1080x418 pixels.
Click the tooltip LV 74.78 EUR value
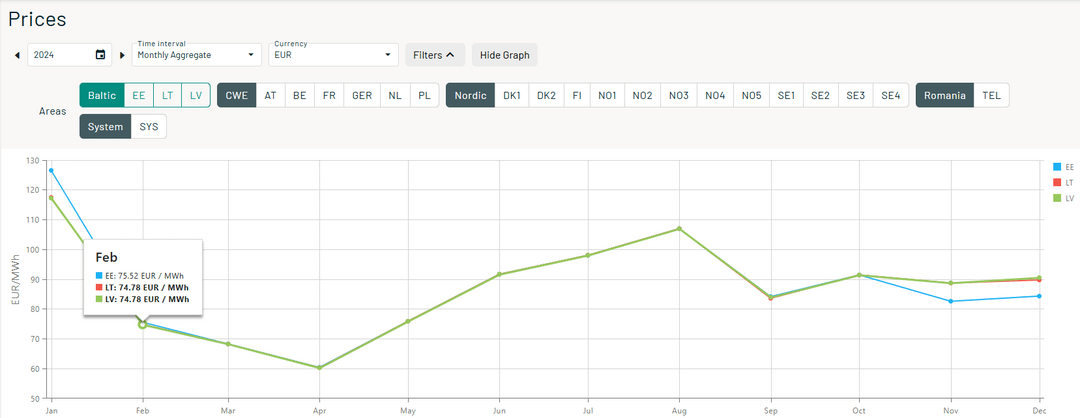pos(145,299)
